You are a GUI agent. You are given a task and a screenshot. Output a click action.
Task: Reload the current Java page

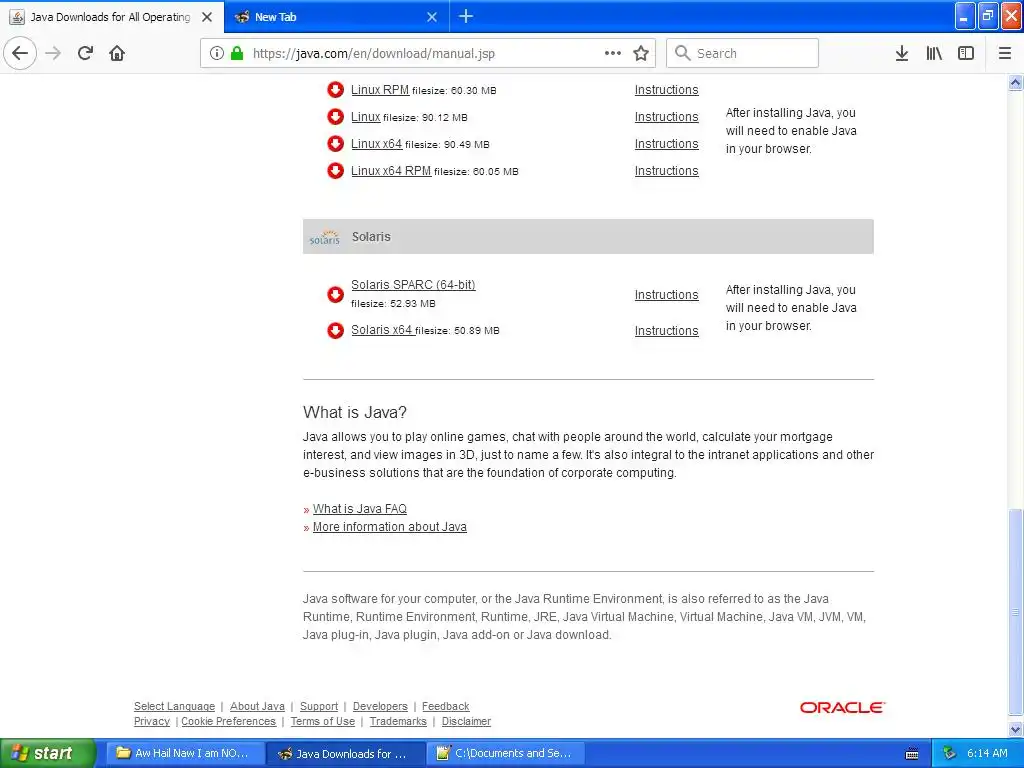(x=85, y=53)
